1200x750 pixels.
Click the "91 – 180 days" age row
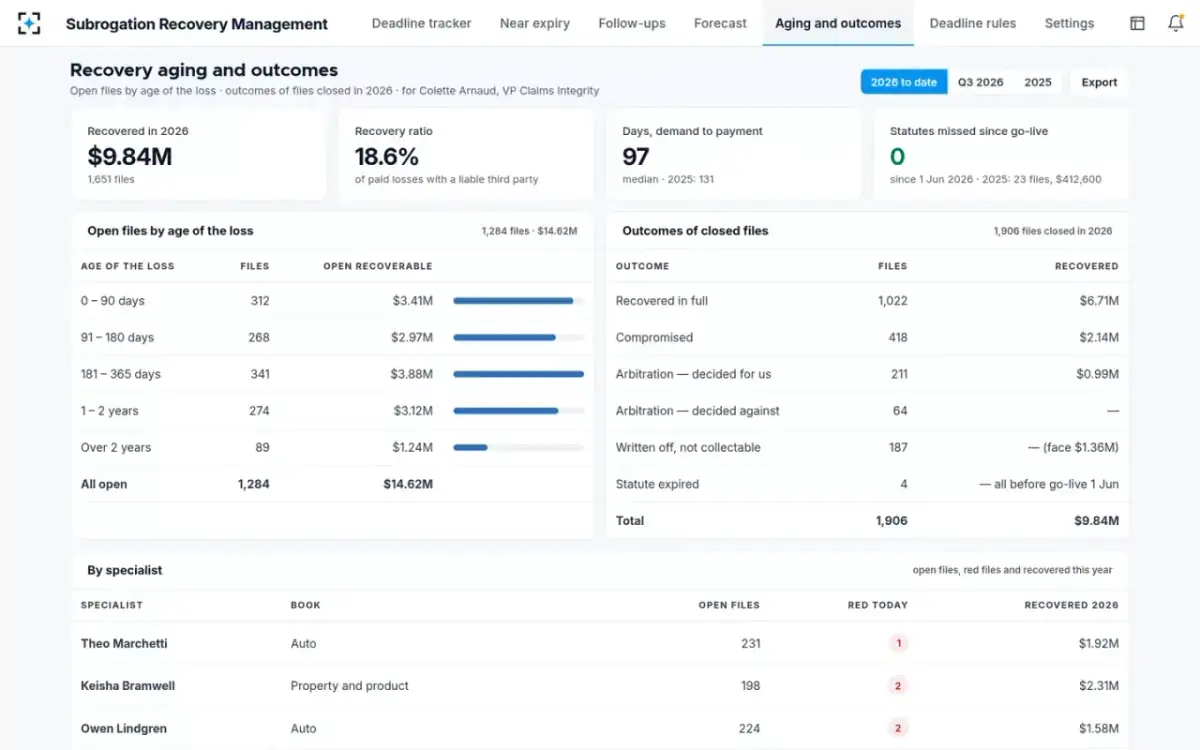pyautogui.click(x=332, y=338)
